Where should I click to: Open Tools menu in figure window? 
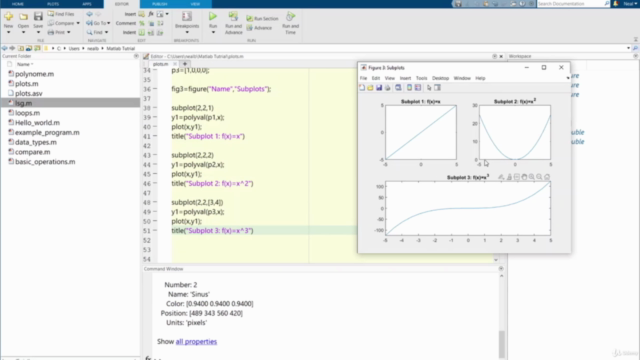[x=422, y=78]
